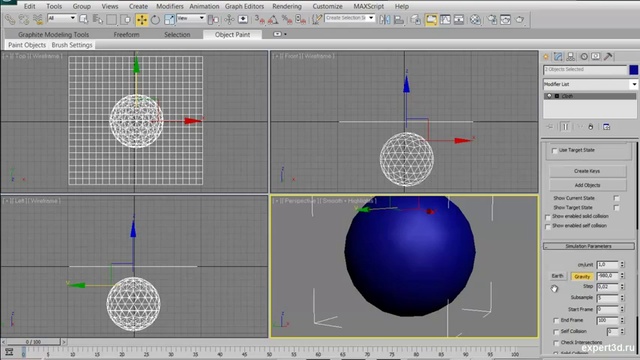Open the Curve Editor icon
The width and height of the screenshot is (640, 360).
[x=445, y=19]
